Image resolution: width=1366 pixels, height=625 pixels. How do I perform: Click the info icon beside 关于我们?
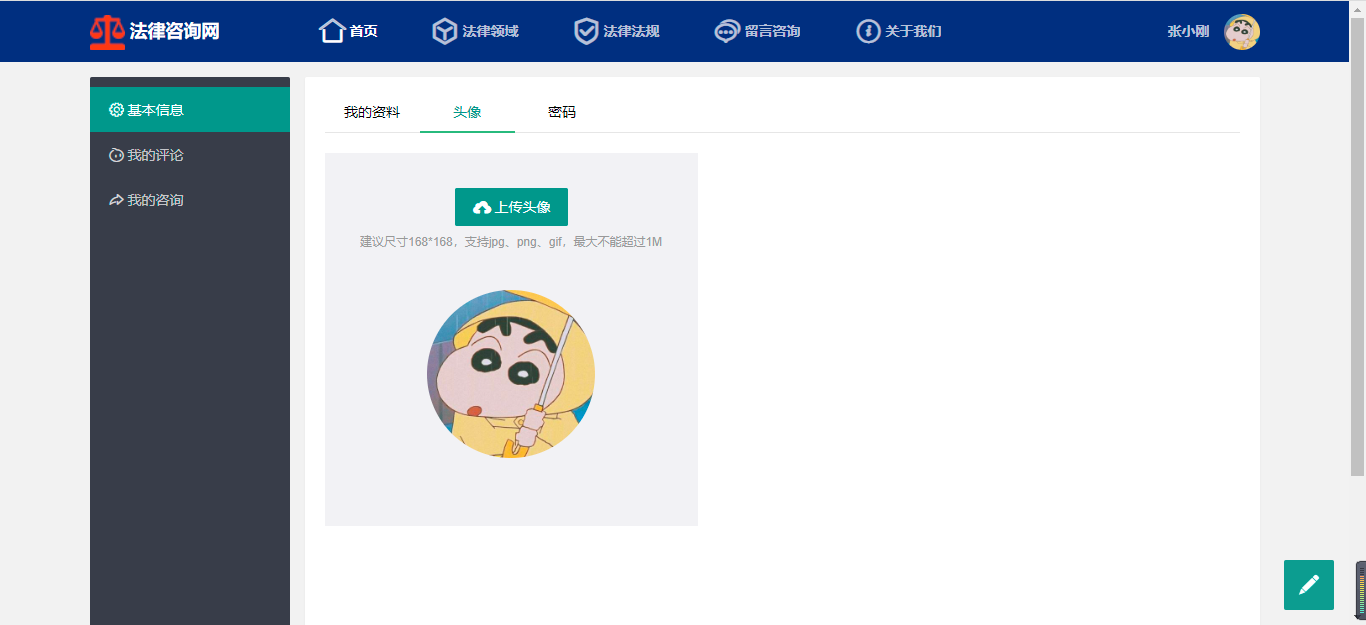click(x=868, y=31)
